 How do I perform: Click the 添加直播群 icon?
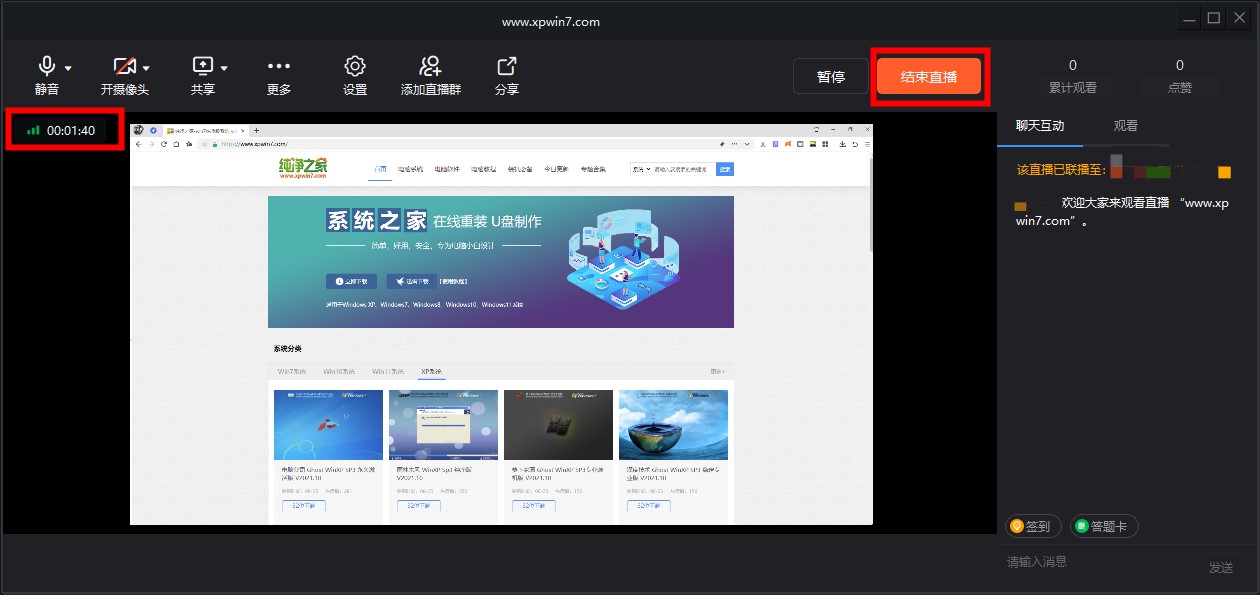pyautogui.click(x=431, y=66)
